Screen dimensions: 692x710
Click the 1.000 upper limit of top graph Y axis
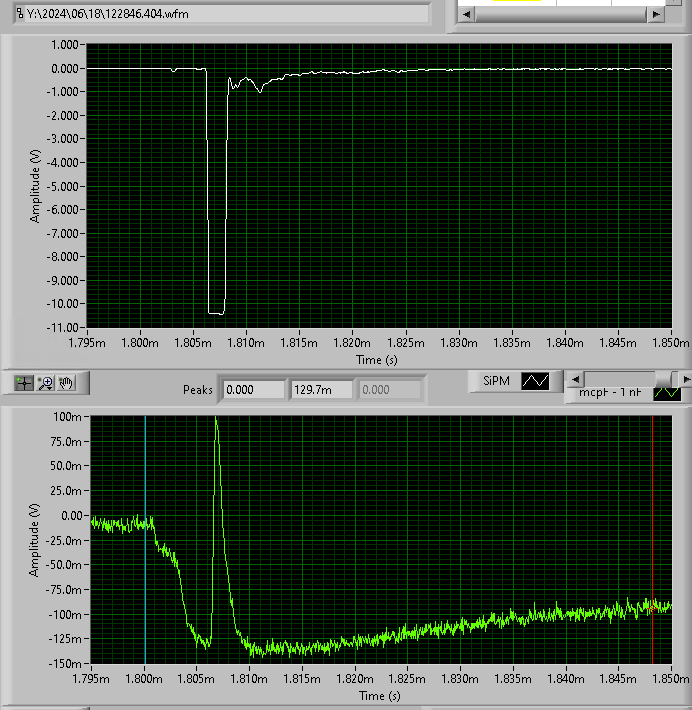tap(64, 45)
